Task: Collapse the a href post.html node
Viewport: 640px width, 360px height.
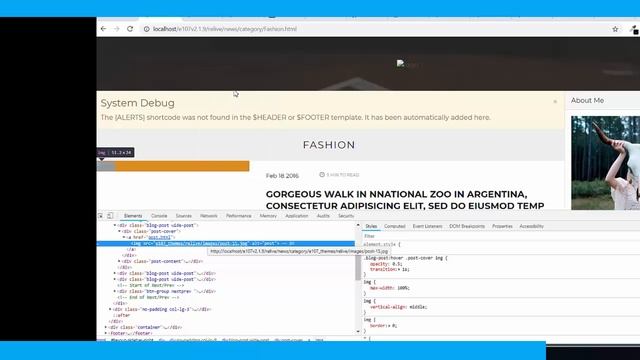Action: click(124, 237)
